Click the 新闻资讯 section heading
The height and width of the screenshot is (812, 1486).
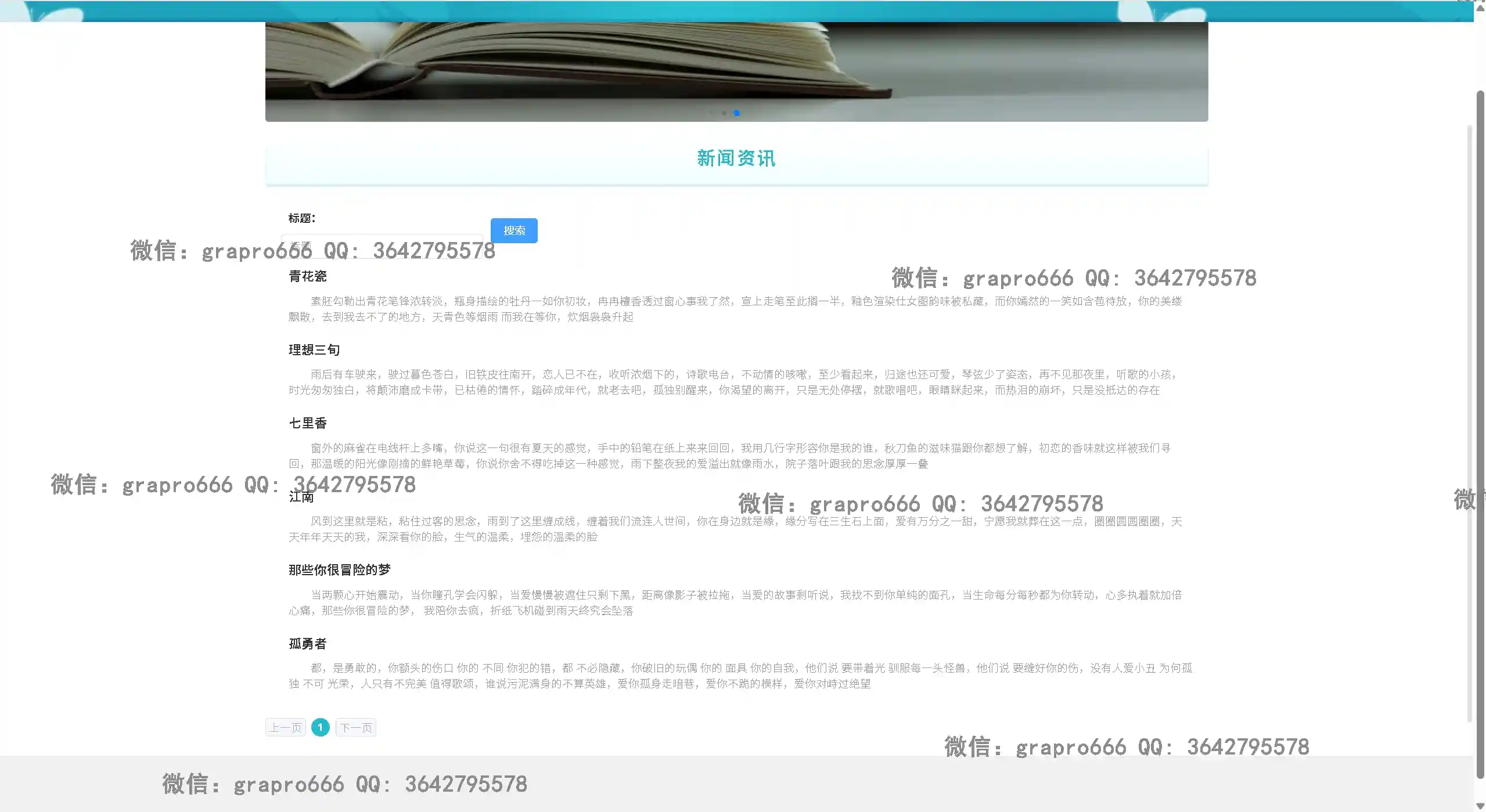(736, 158)
